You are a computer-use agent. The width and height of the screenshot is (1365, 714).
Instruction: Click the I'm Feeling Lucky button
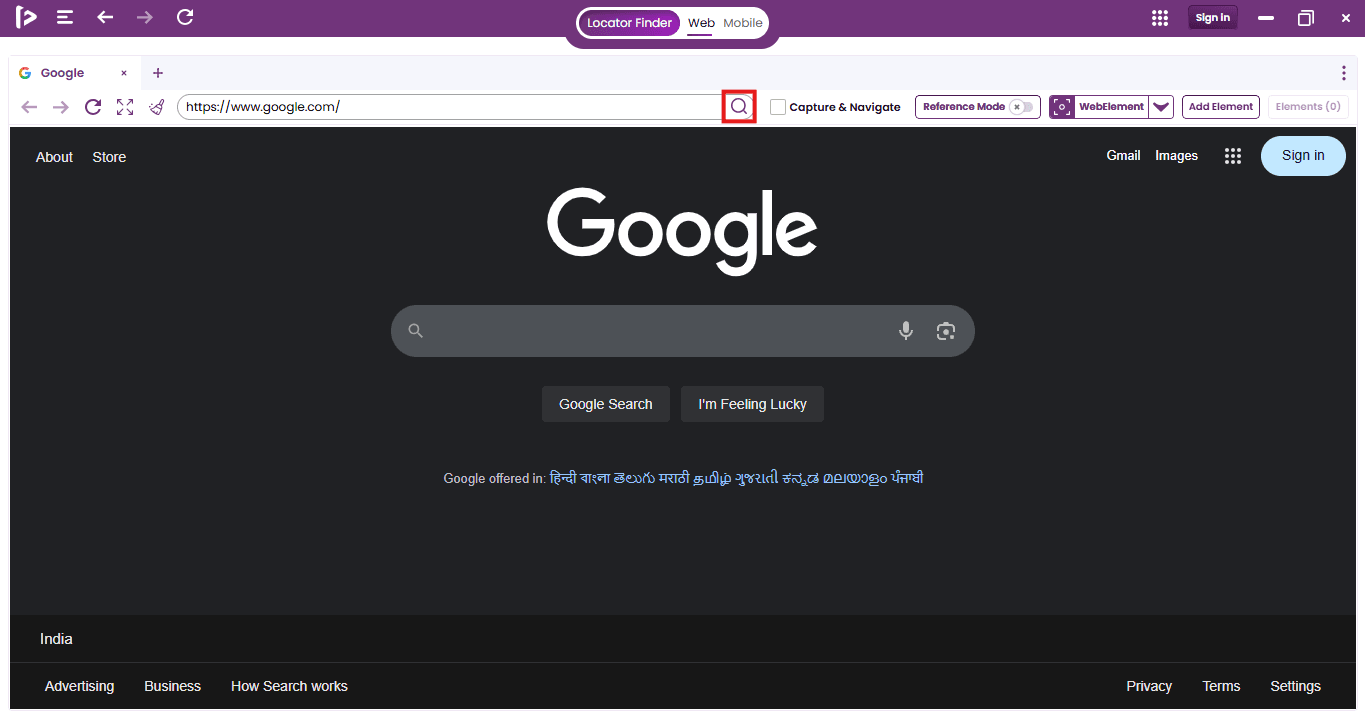(x=752, y=404)
